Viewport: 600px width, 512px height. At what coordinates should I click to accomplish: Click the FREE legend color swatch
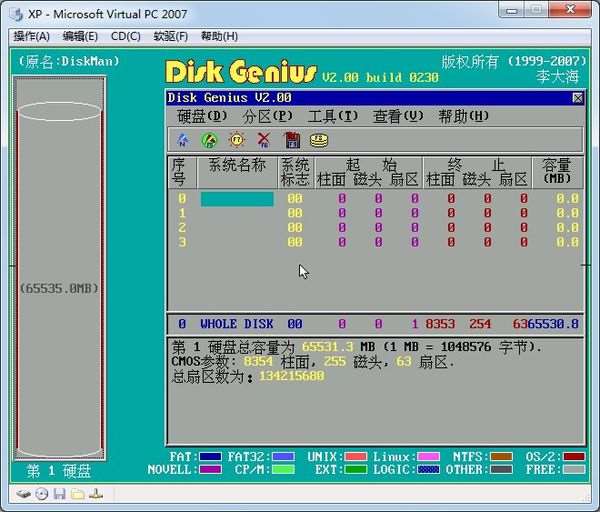(574, 470)
